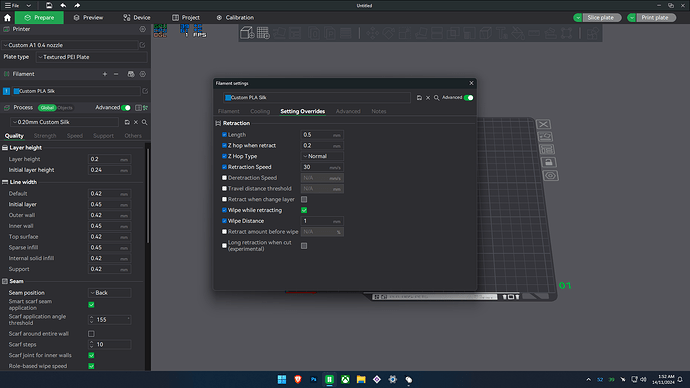This screenshot has width=690, height=388.
Task: Open the Slice plate dropdown arrow
Action: coord(578,18)
